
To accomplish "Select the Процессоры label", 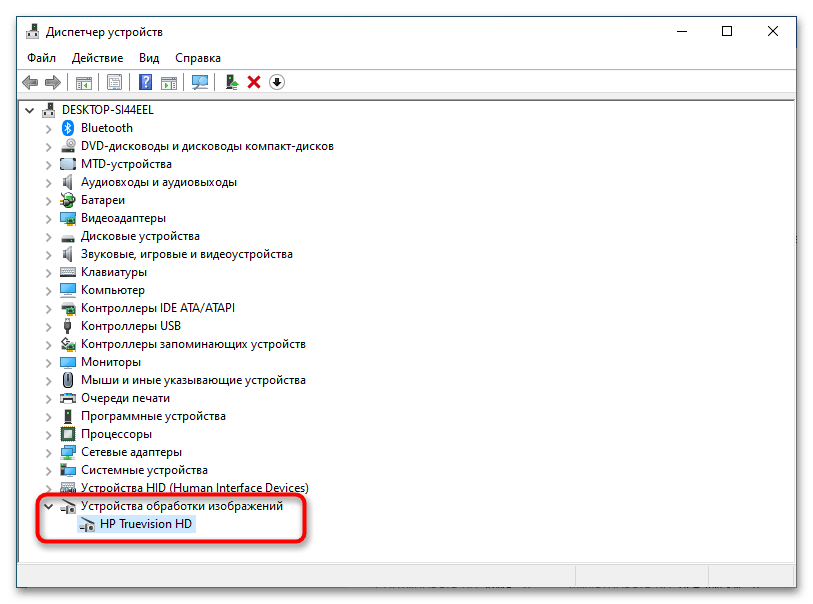I will [x=116, y=434].
